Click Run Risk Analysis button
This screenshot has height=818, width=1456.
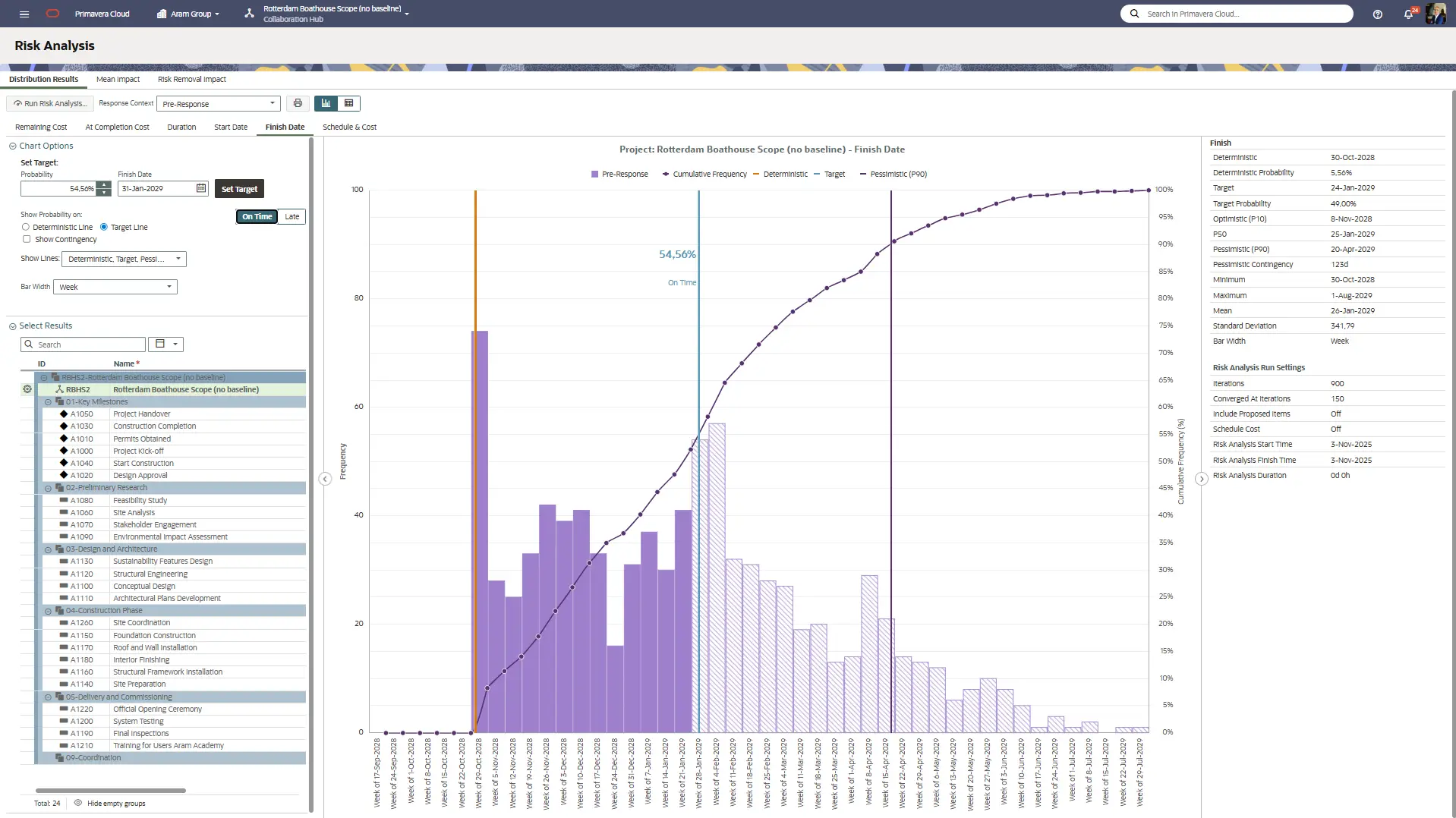49,103
